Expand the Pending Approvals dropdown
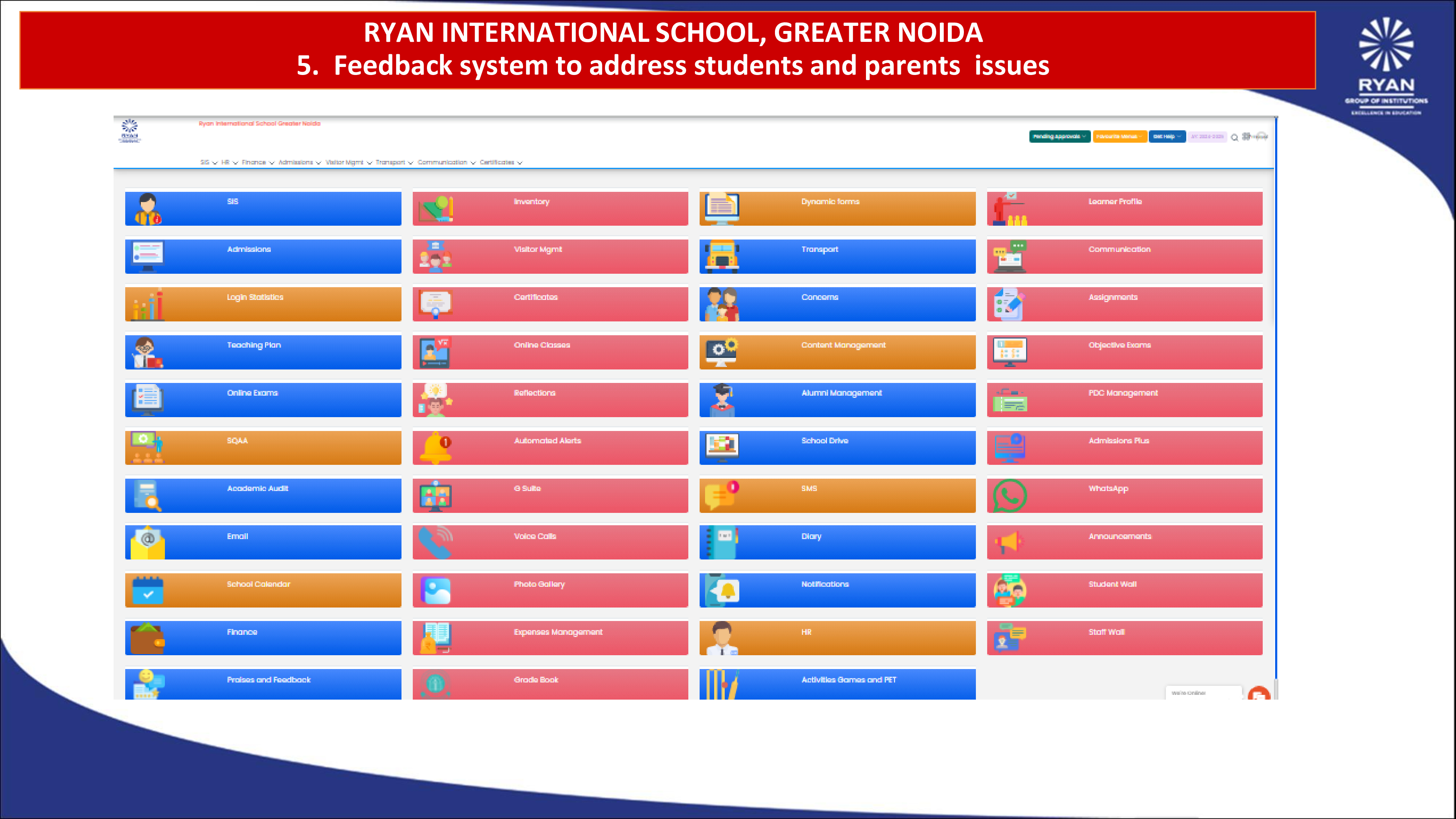Viewport: 1456px width, 819px height. pos(1059,137)
